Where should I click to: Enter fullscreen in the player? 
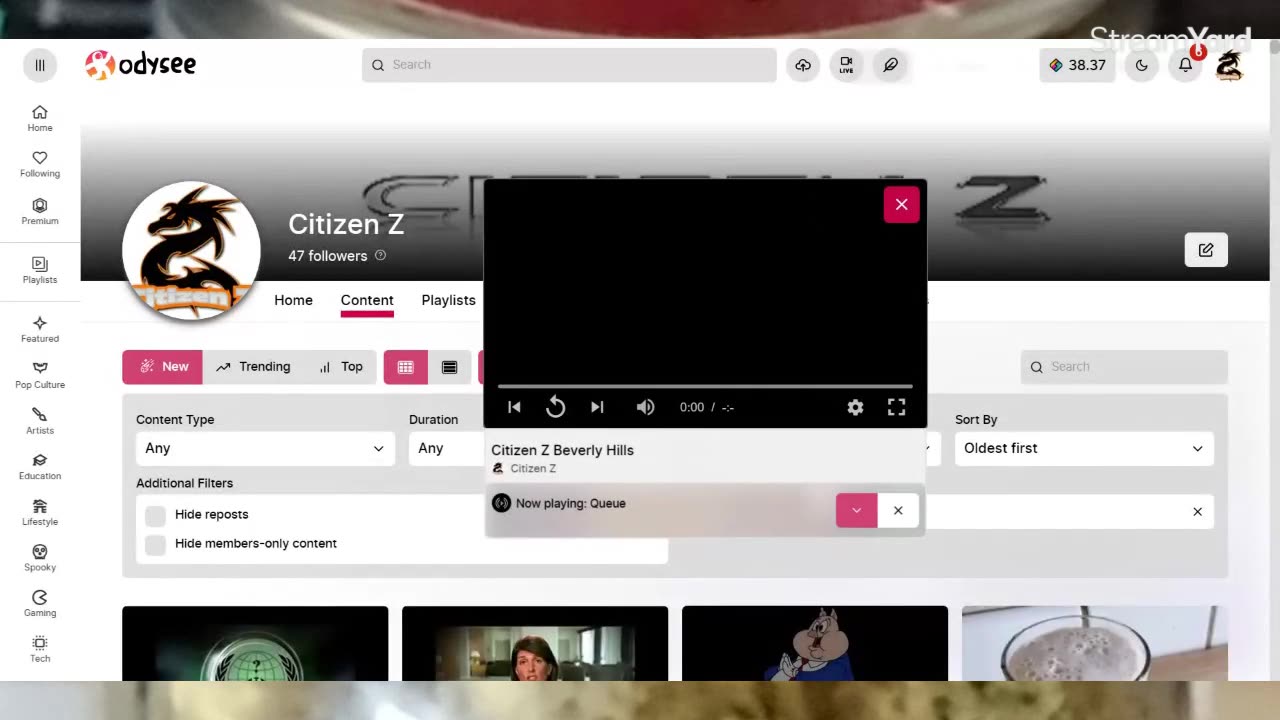point(897,407)
